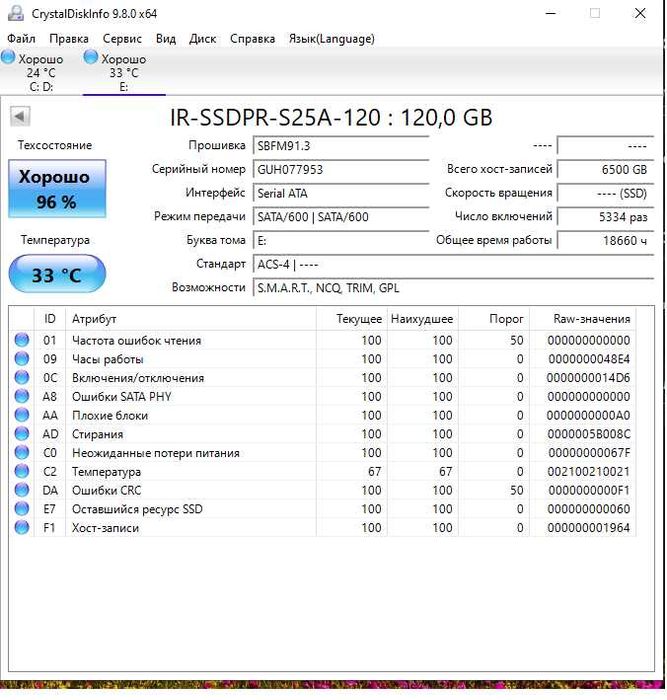Click the Техсостояние label
The width and height of the screenshot is (667, 700).
pos(54,145)
